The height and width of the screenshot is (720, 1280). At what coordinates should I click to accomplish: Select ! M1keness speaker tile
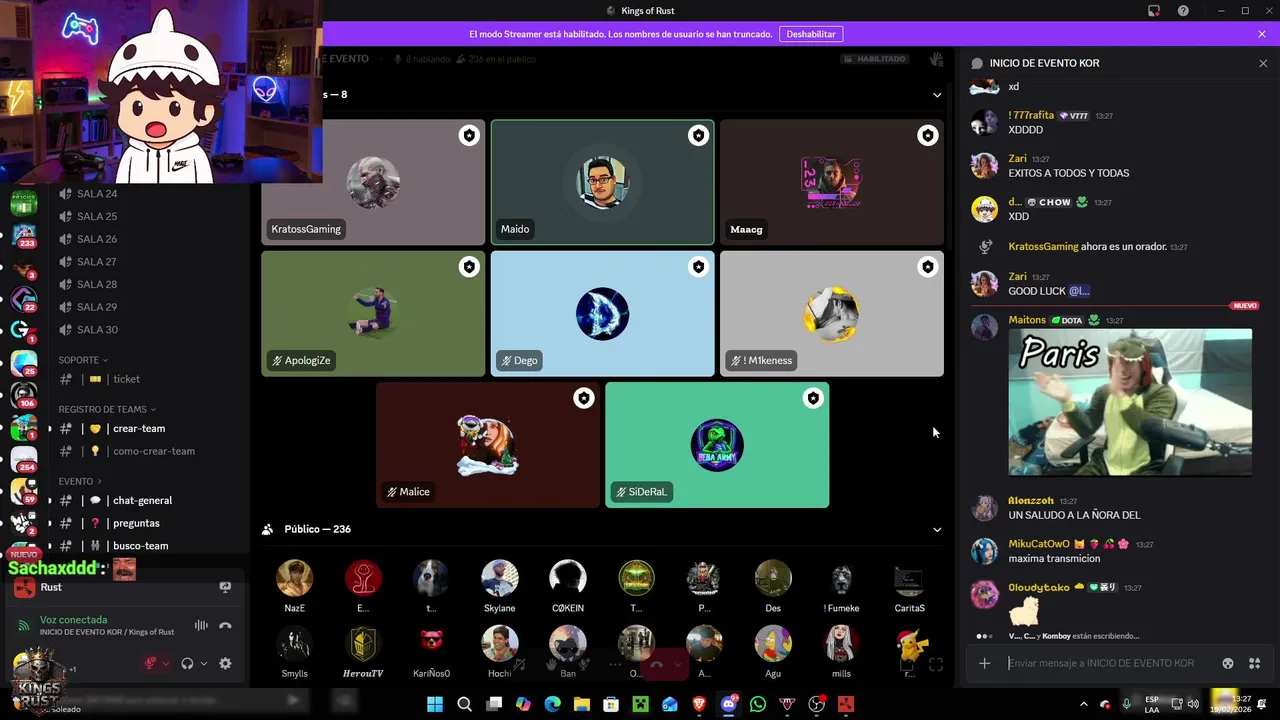click(832, 314)
